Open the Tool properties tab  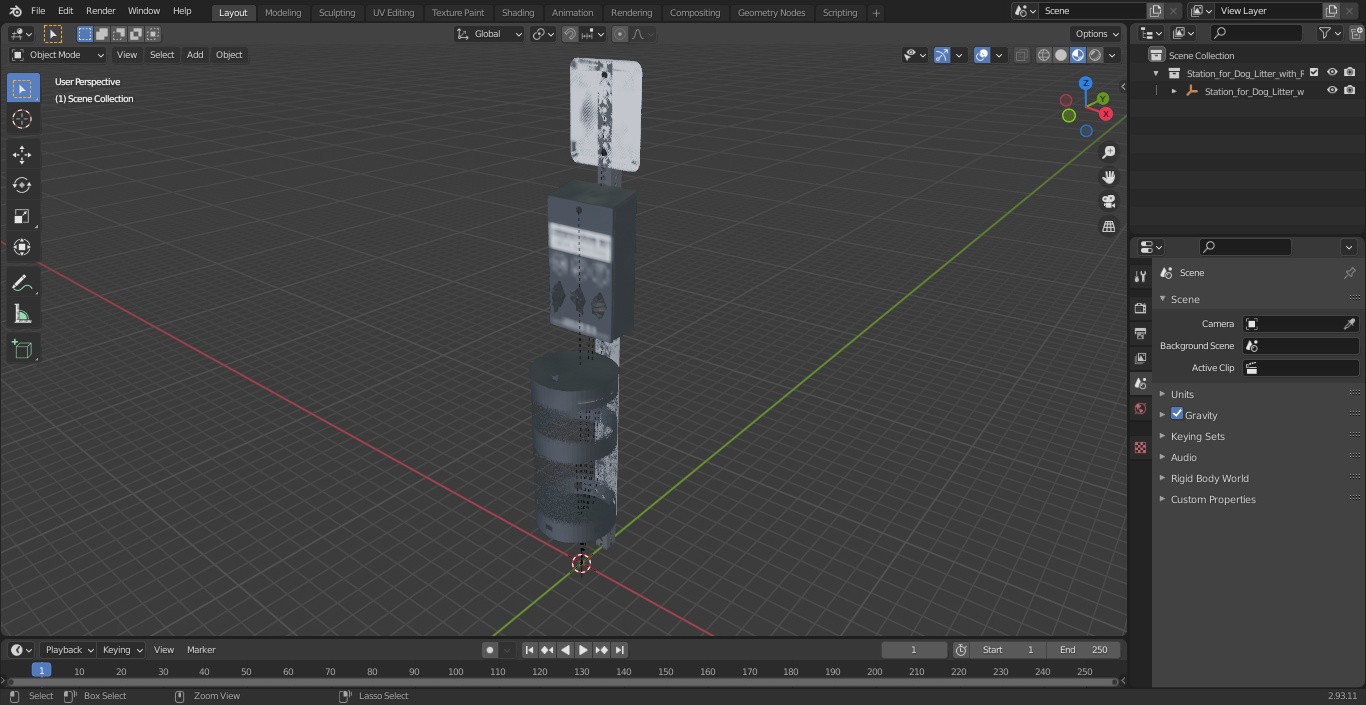tap(1140, 276)
